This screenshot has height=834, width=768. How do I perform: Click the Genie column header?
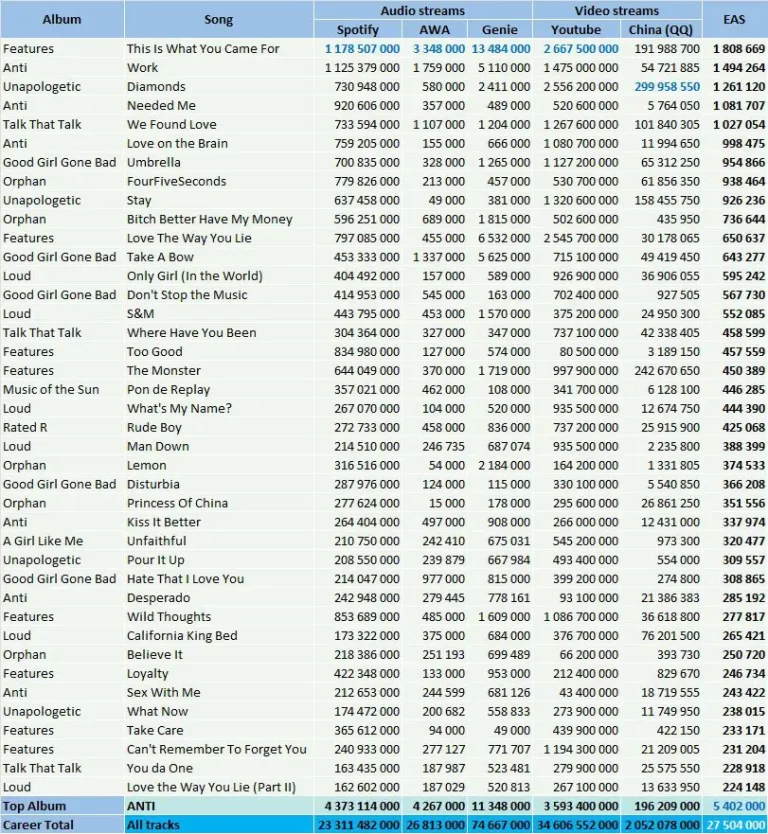(x=500, y=29)
